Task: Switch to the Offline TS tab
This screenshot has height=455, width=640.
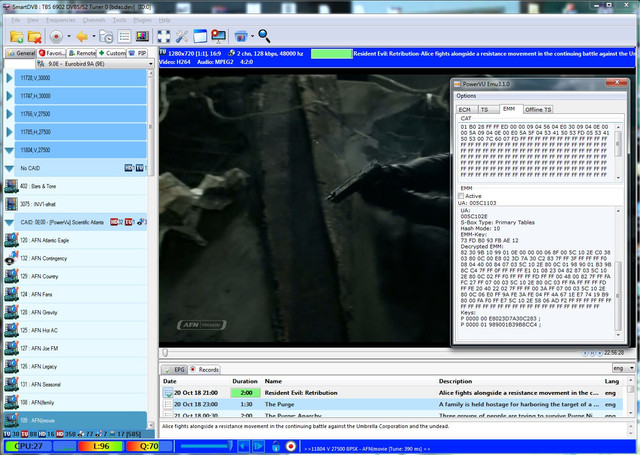Action: click(x=538, y=109)
